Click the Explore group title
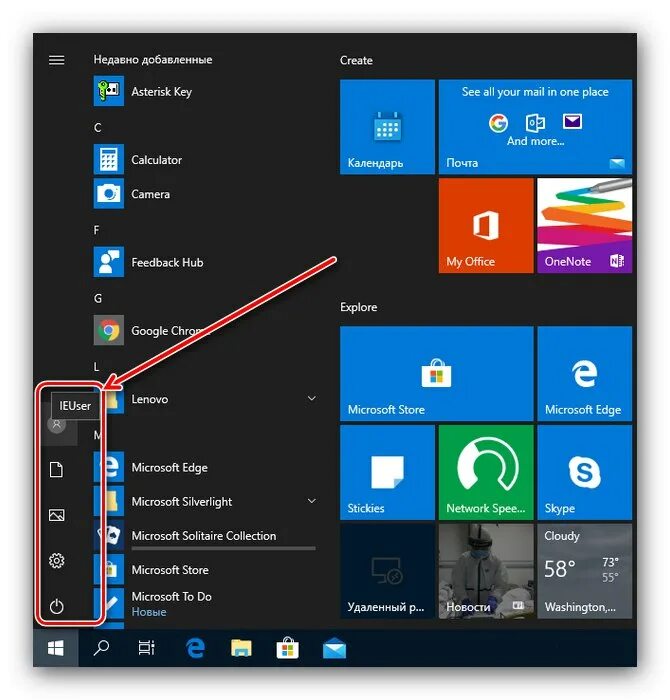 (x=358, y=307)
